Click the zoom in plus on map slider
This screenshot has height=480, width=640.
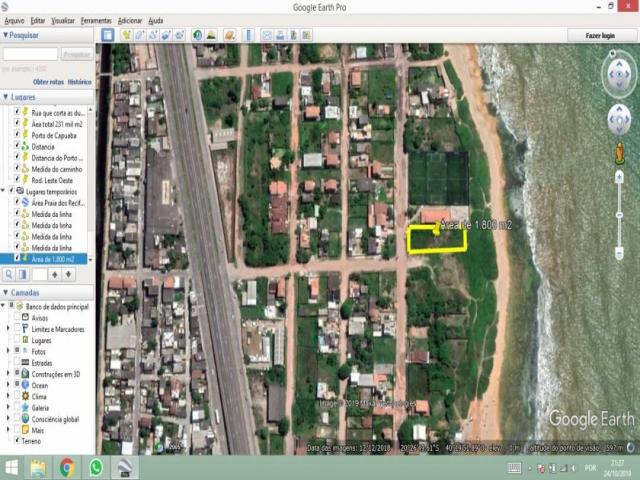tap(619, 176)
